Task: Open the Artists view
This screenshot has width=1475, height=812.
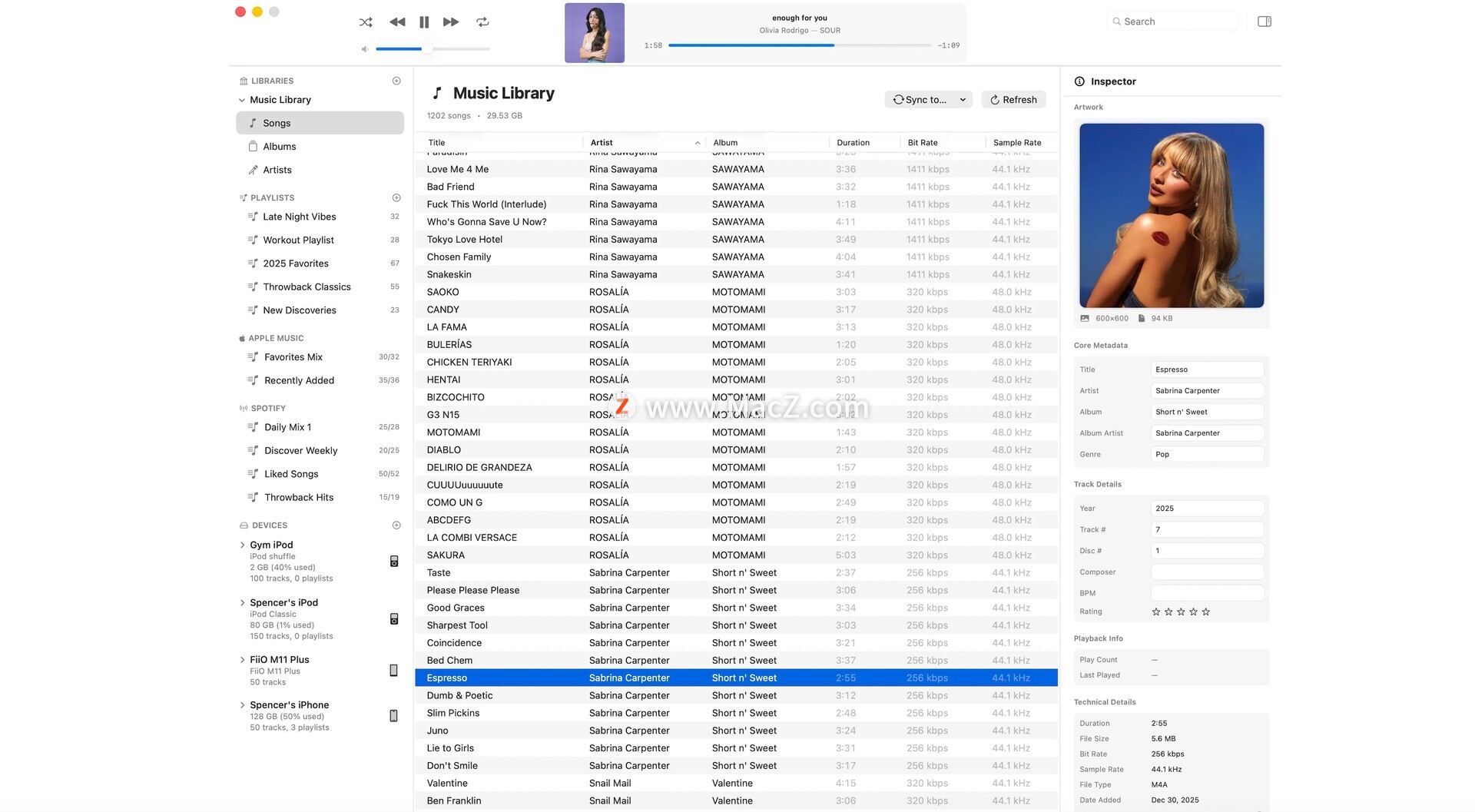Action: (x=320, y=170)
